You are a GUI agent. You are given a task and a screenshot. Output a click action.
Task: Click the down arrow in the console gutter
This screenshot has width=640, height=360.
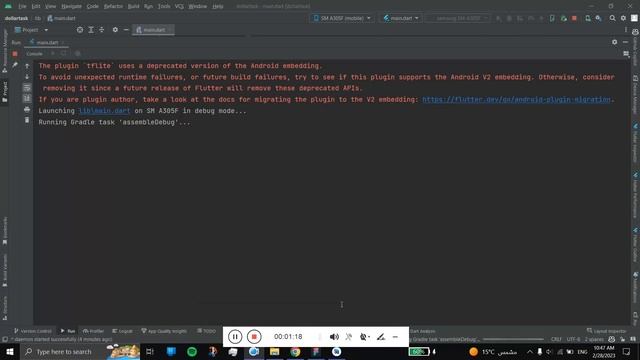point(27,77)
